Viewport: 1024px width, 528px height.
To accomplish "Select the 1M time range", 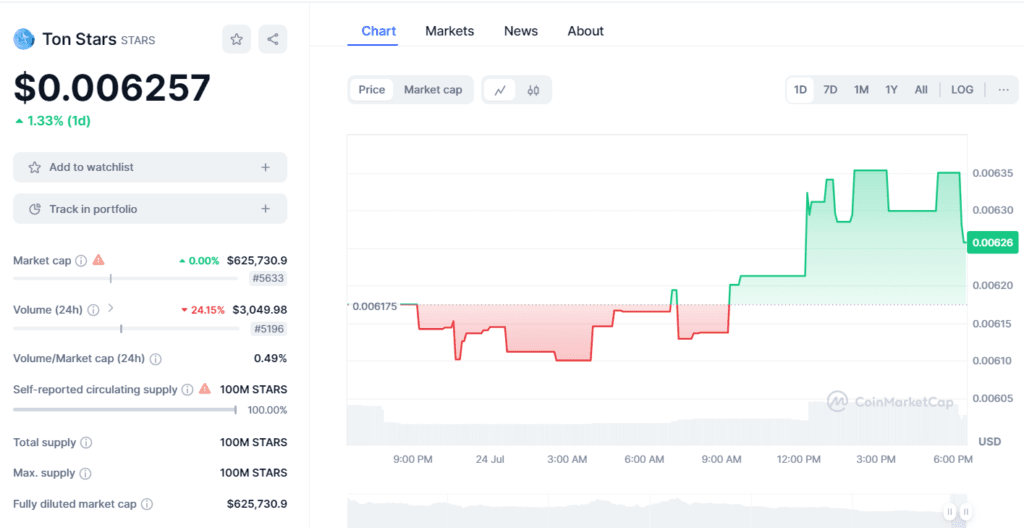I will tap(861, 90).
